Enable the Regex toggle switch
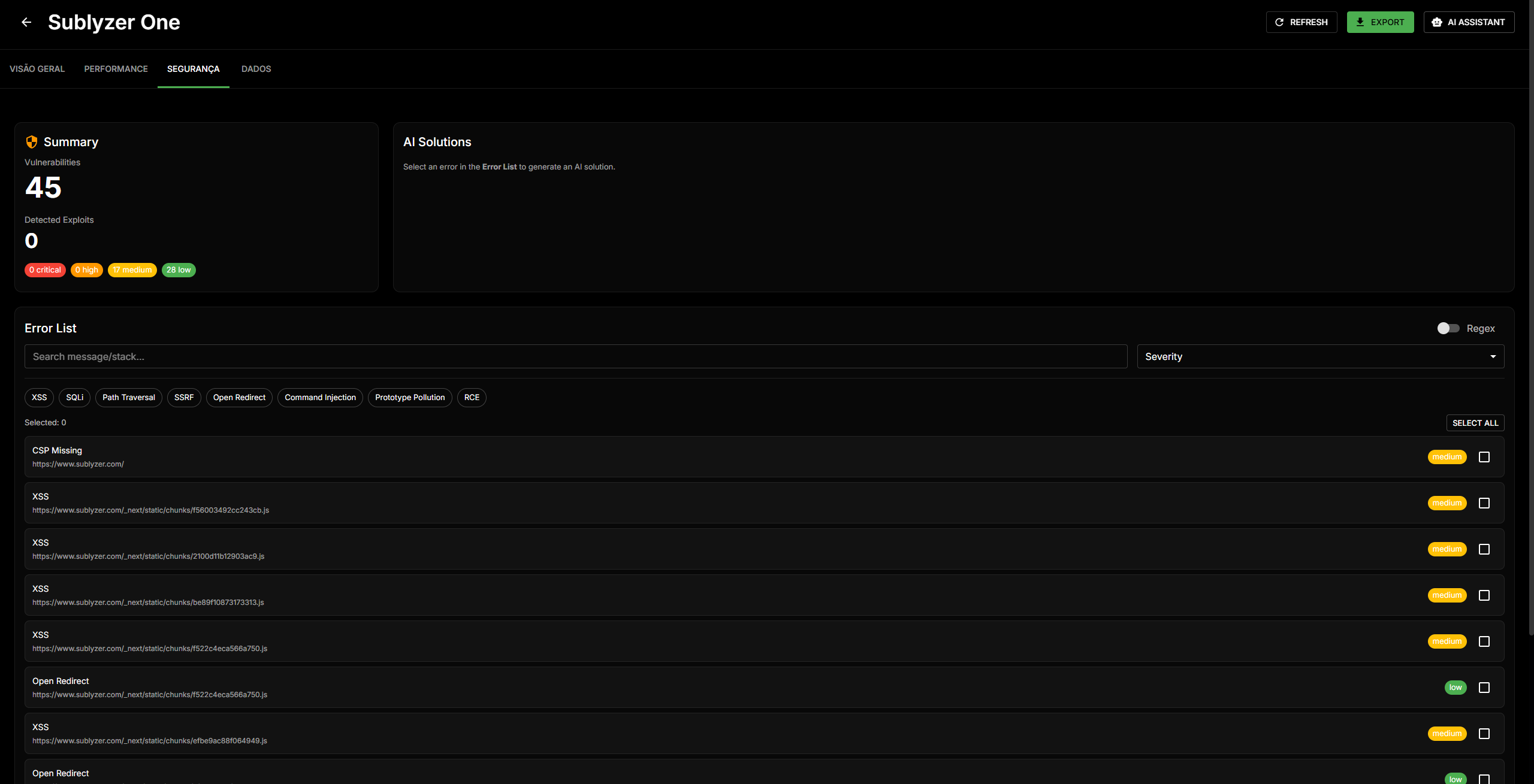The width and height of the screenshot is (1534, 784). [1448, 328]
